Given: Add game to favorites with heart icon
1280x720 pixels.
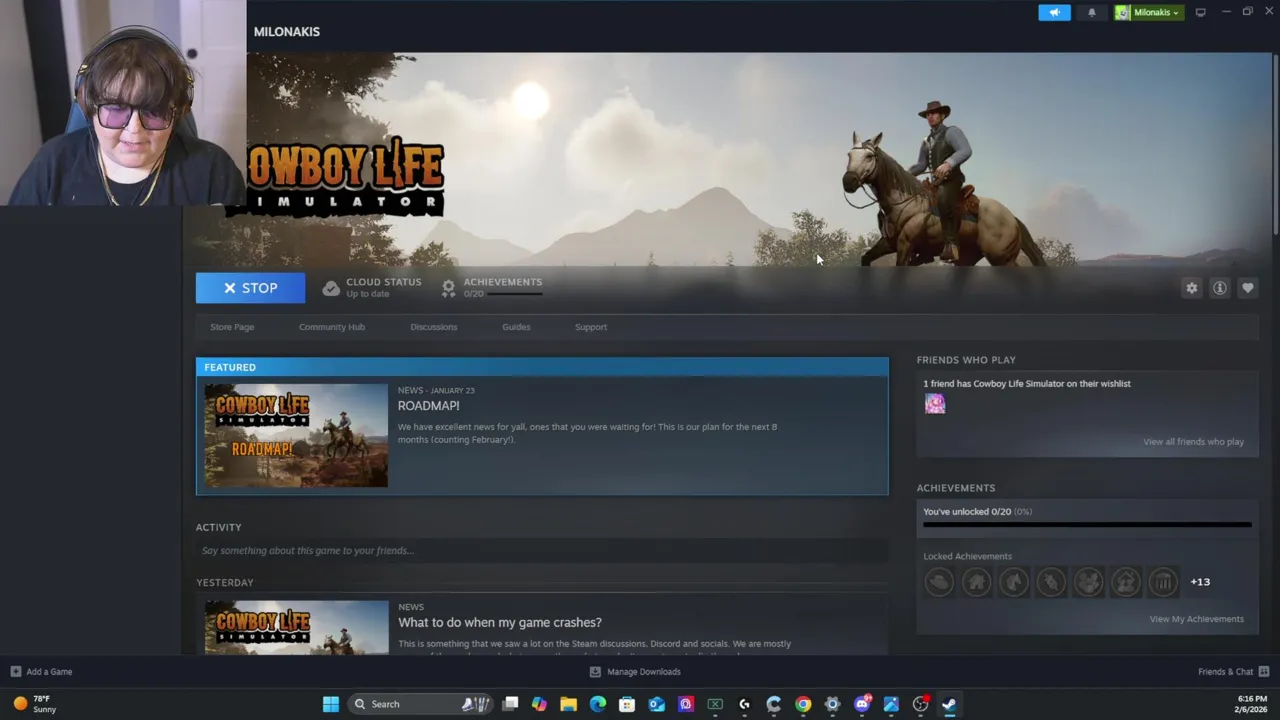Looking at the screenshot, I should pyautogui.click(x=1247, y=288).
